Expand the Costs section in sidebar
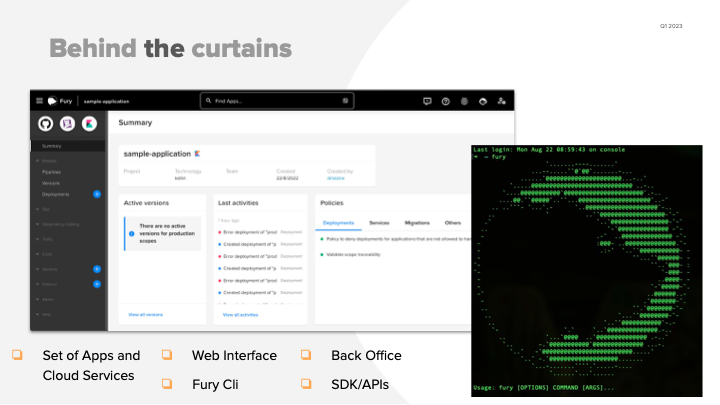Image resolution: width=720 pixels, height=405 pixels. [x=44, y=254]
